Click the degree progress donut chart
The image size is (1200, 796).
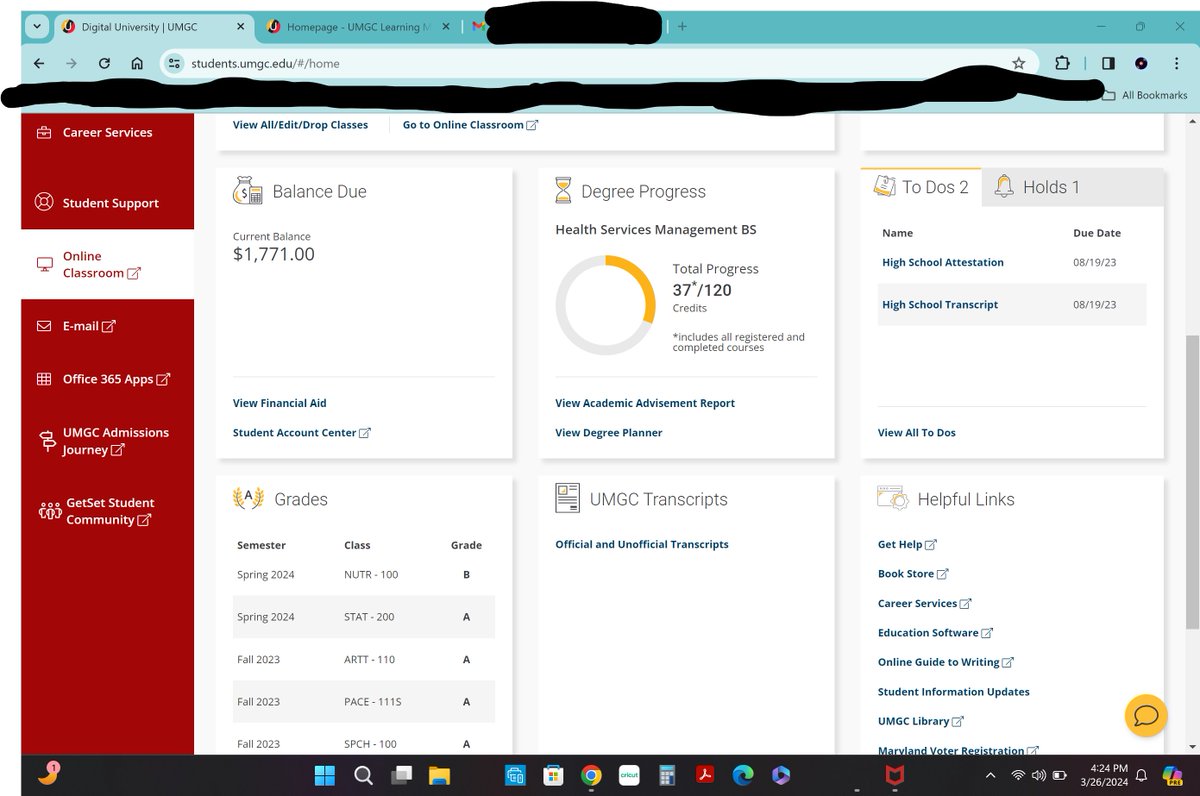pyautogui.click(x=605, y=306)
